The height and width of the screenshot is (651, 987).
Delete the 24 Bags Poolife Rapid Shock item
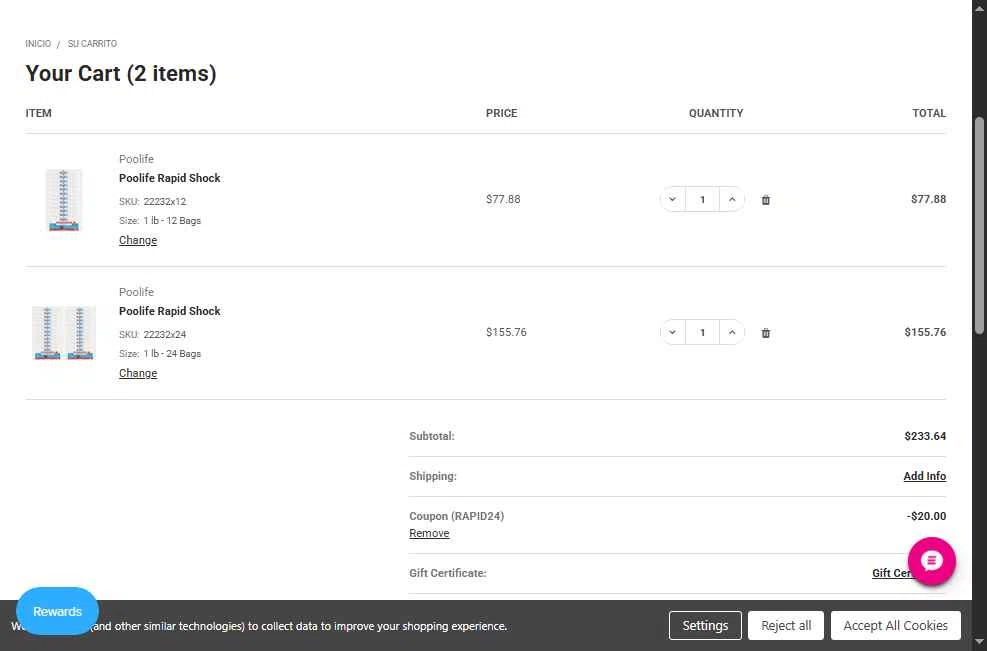(765, 333)
